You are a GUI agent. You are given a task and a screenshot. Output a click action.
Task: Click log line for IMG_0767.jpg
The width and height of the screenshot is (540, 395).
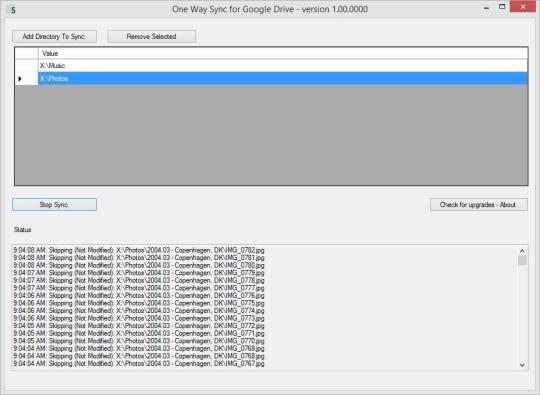[x=139, y=364]
